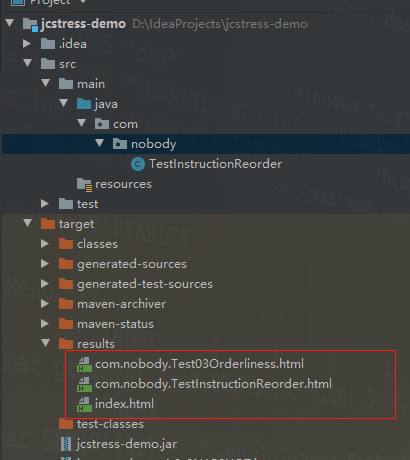Collapse the src folder arrow
This screenshot has height=460, width=410.
(28, 63)
